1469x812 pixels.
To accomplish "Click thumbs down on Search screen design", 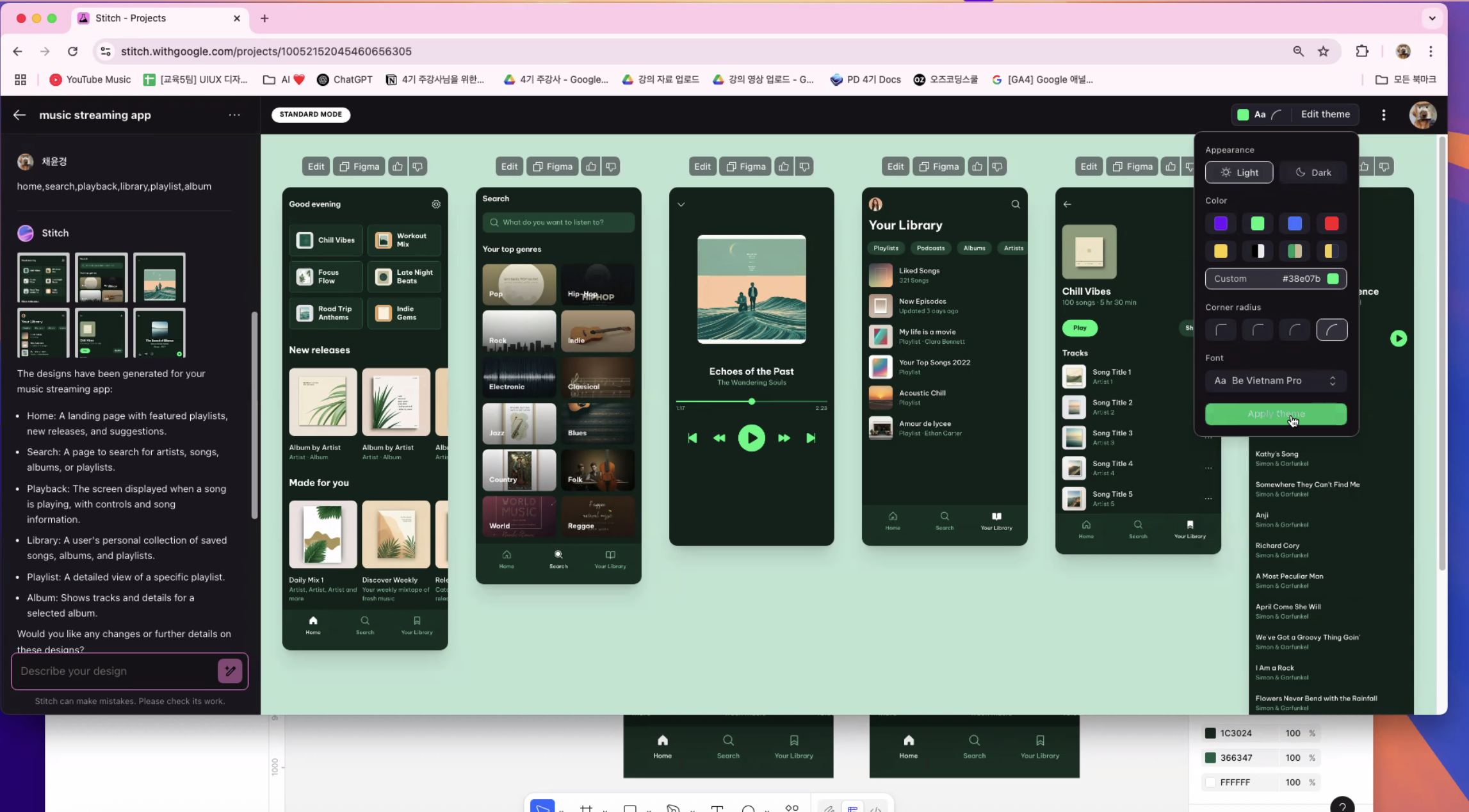I will click(611, 166).
